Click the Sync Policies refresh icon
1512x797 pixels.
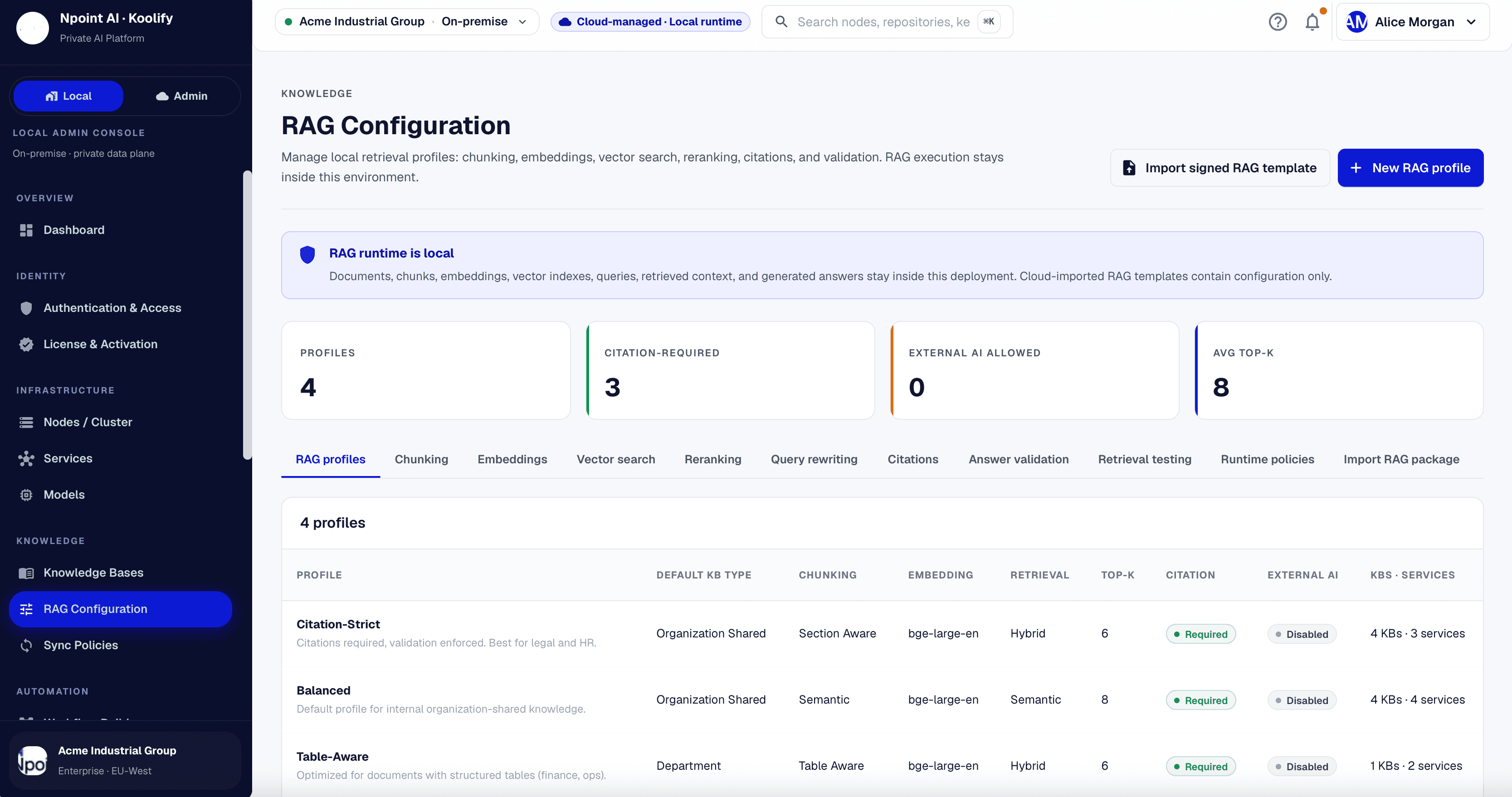pyautogui.click(x=26, y=646)
